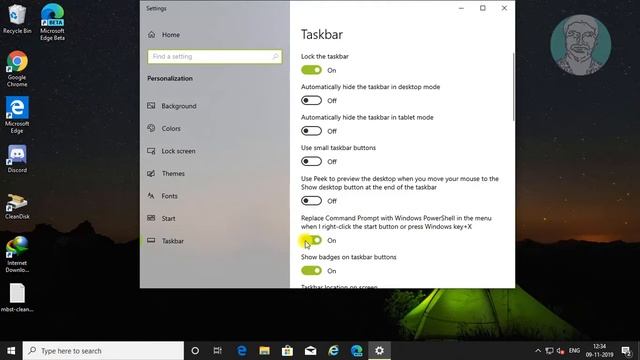Click the ENG language indicator

pos(574,351)
